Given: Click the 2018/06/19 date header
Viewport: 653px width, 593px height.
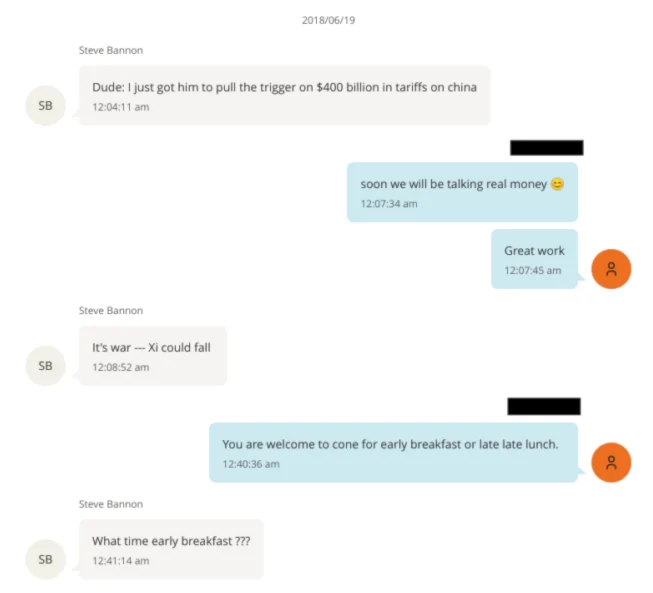Looking at the screenshot, I should (x=326, y=20).
